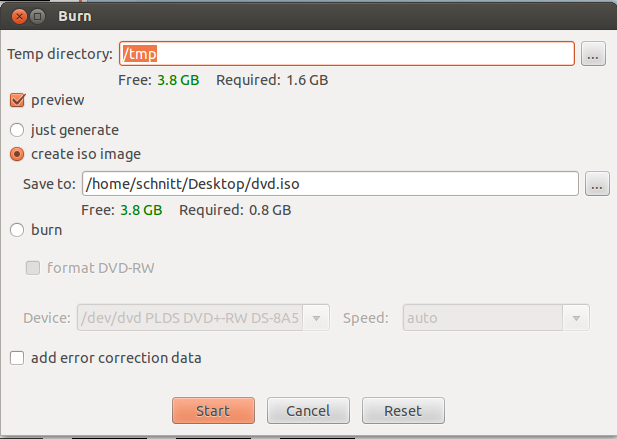The width and height of the screenshot is (617, 439).
Task: Uncheck the preview checkbox
Action: pyautogui.click(x=17, y=100)
